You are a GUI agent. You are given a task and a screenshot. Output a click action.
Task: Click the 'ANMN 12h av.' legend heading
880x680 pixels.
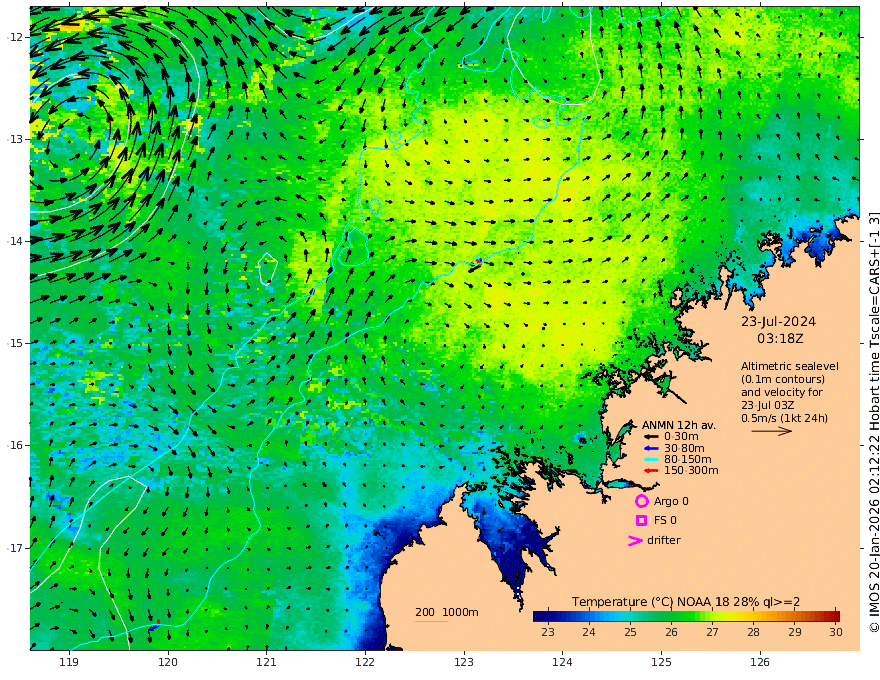679,425
